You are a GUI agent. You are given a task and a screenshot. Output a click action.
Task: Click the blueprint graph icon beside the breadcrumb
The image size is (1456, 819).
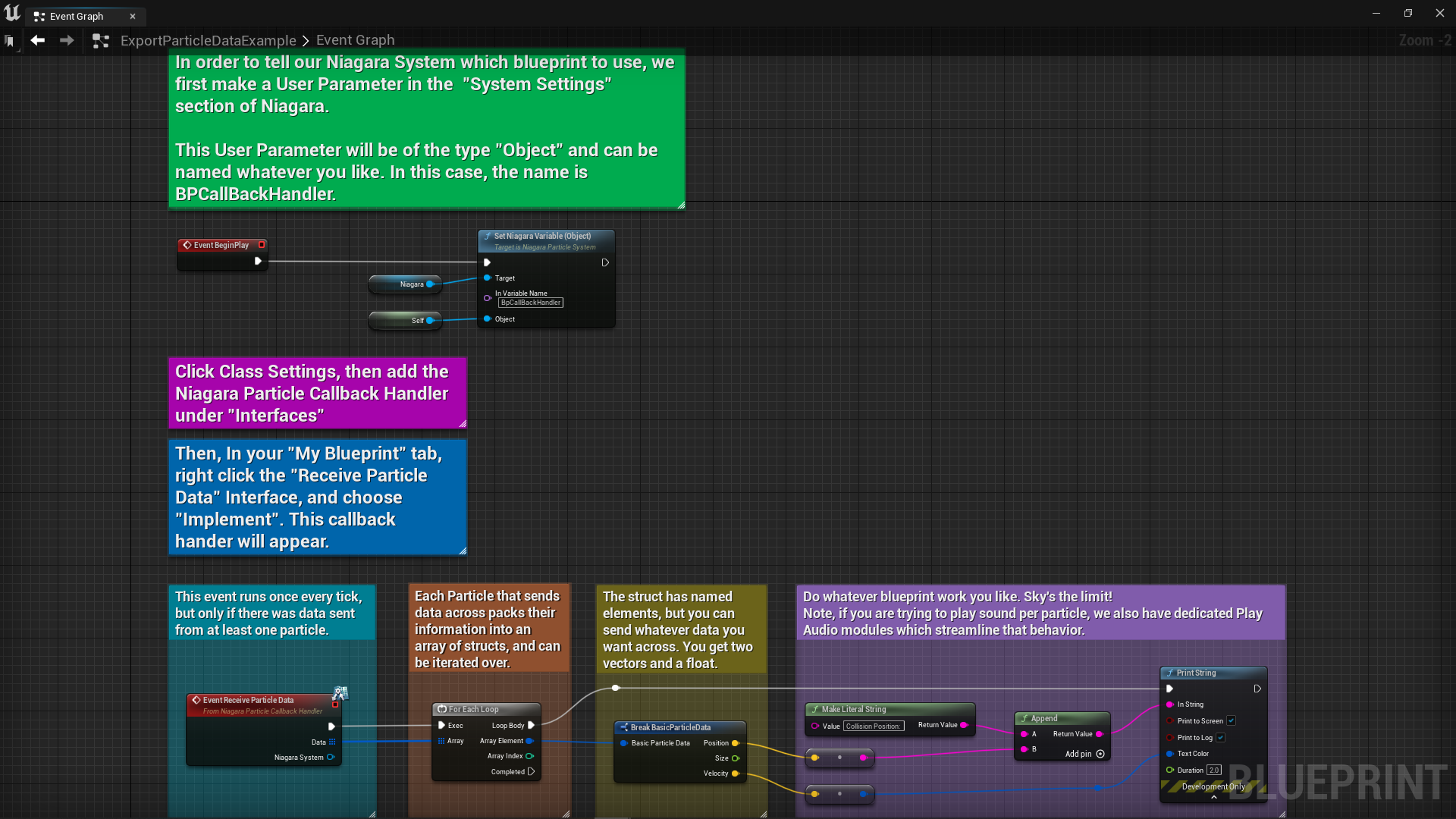tap(101, 41)
